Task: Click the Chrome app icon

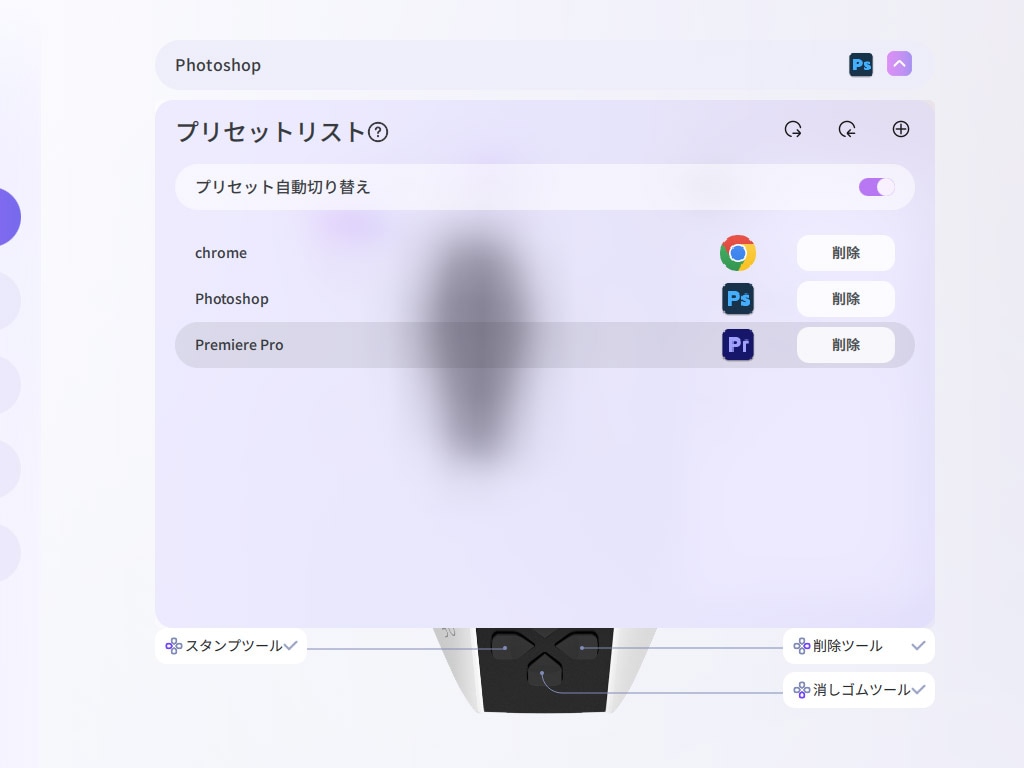Action: (738, 253)
